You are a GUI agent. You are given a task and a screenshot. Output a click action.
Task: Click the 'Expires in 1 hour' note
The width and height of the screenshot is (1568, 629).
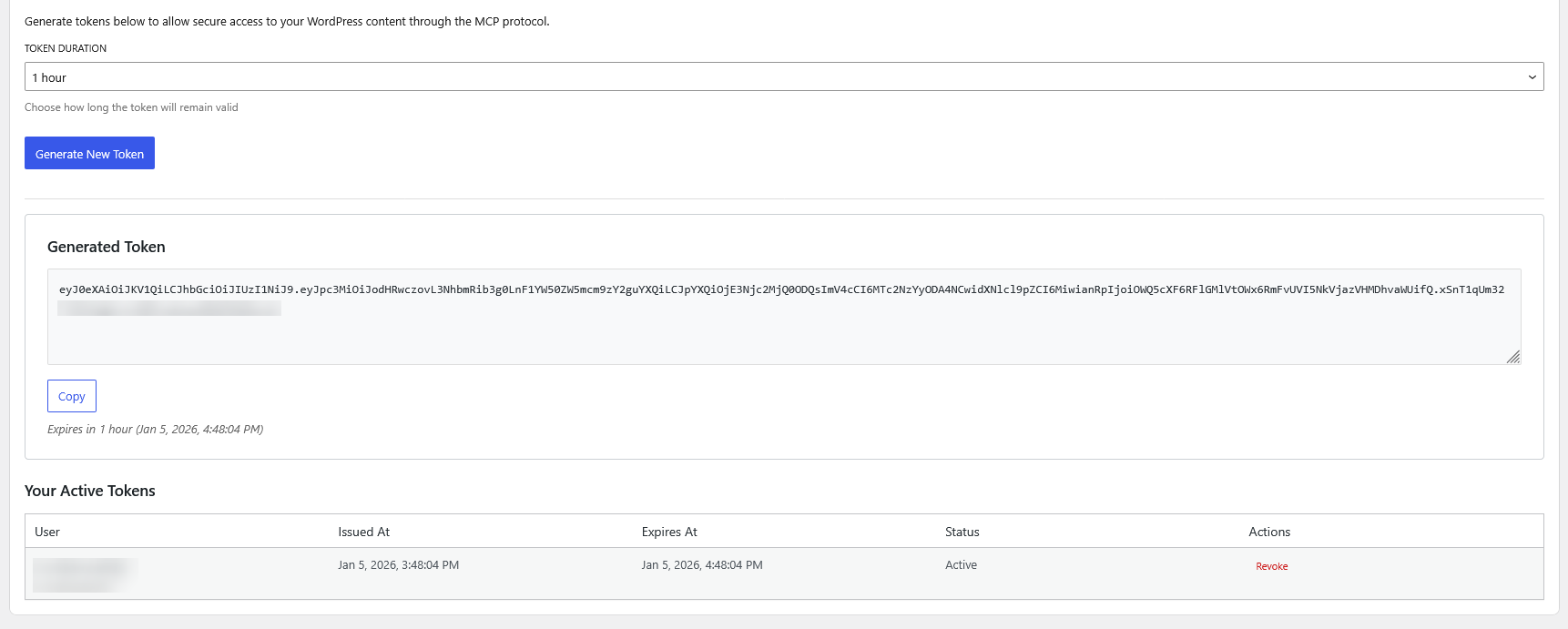[x=155, y=430]
